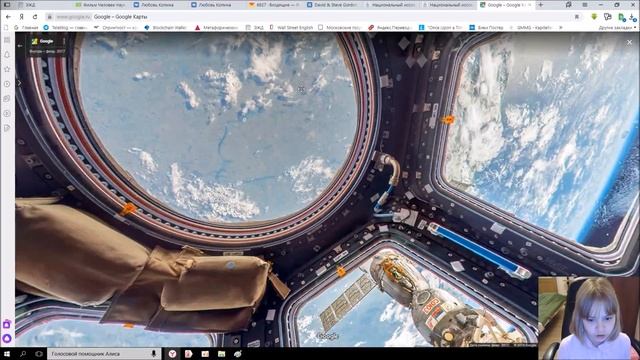Open the feedback extension icon in toolbar
This screenshot has height=360, width=640.
pos(608,17)
